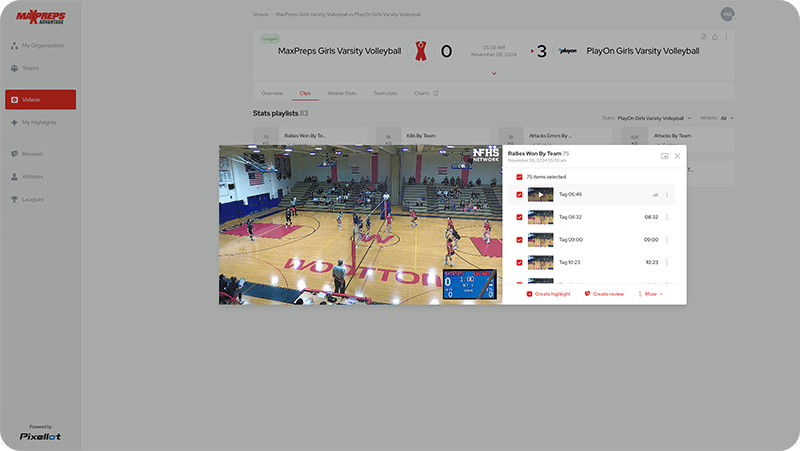Uncheck the Tag 08:32 clip
The width and height of the screenshot is (800, 451).
pos(519,217)
